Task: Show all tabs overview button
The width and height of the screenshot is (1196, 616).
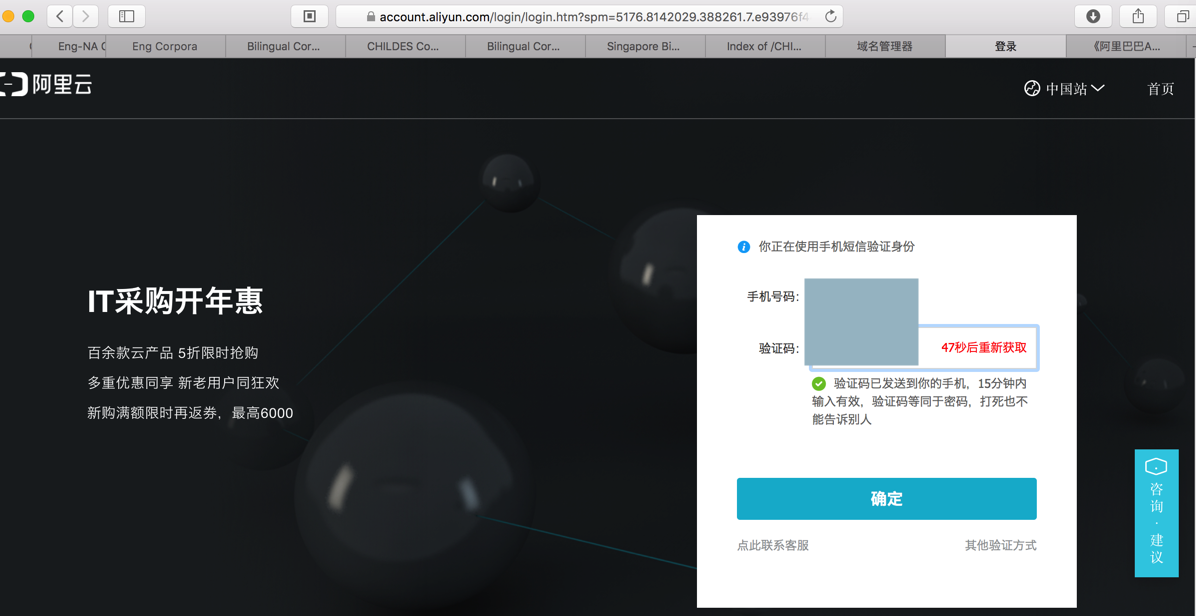Action: (1182, 16)
